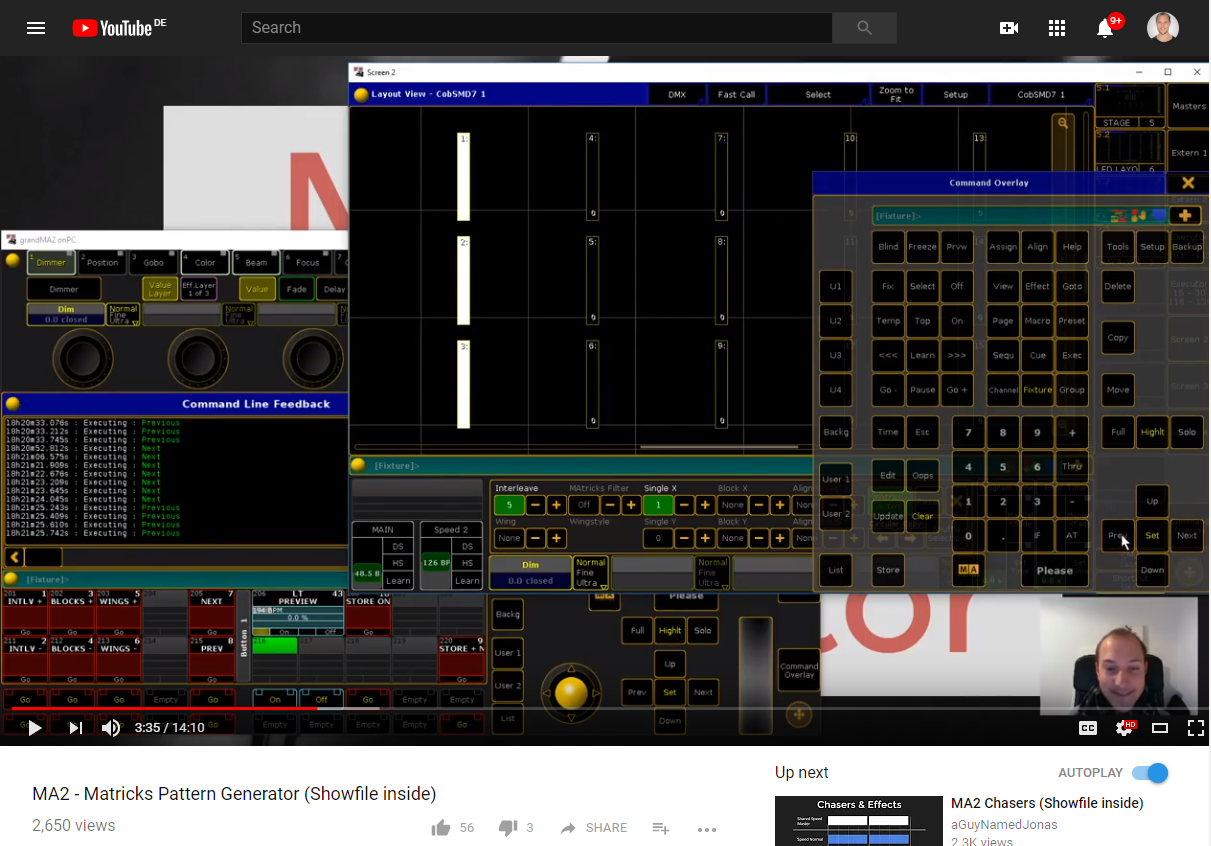Click Clear in the Command Overlay
The height and width of the screenshot is (846, 1211).
922,517
